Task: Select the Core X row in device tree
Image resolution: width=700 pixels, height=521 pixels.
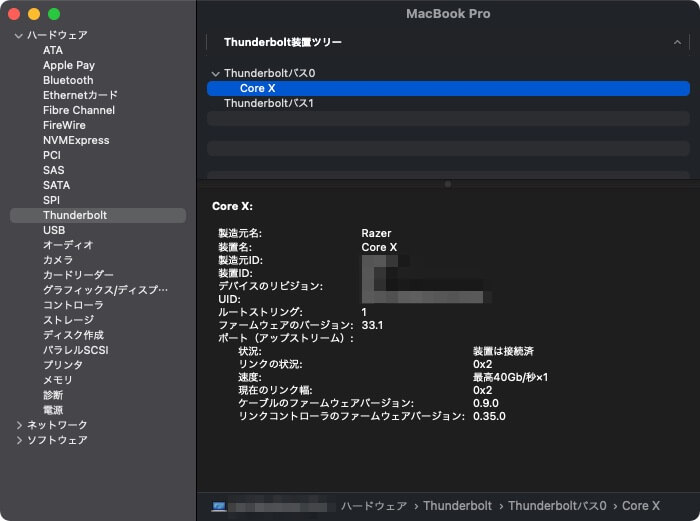Action: 448,88
